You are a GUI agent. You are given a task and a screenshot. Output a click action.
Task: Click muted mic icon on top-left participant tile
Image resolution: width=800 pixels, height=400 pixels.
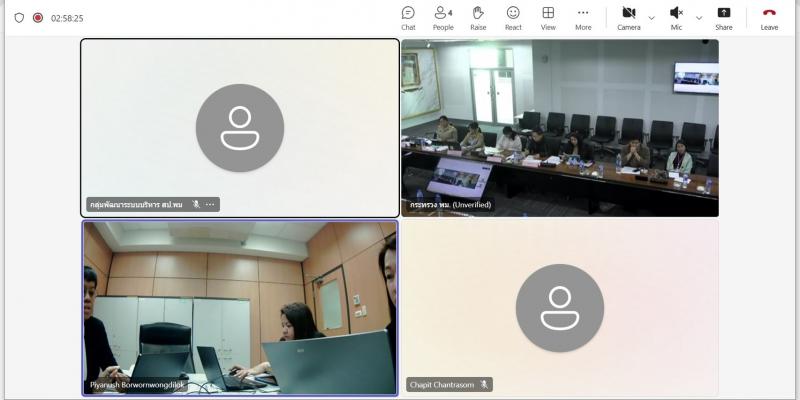(196, 205)
